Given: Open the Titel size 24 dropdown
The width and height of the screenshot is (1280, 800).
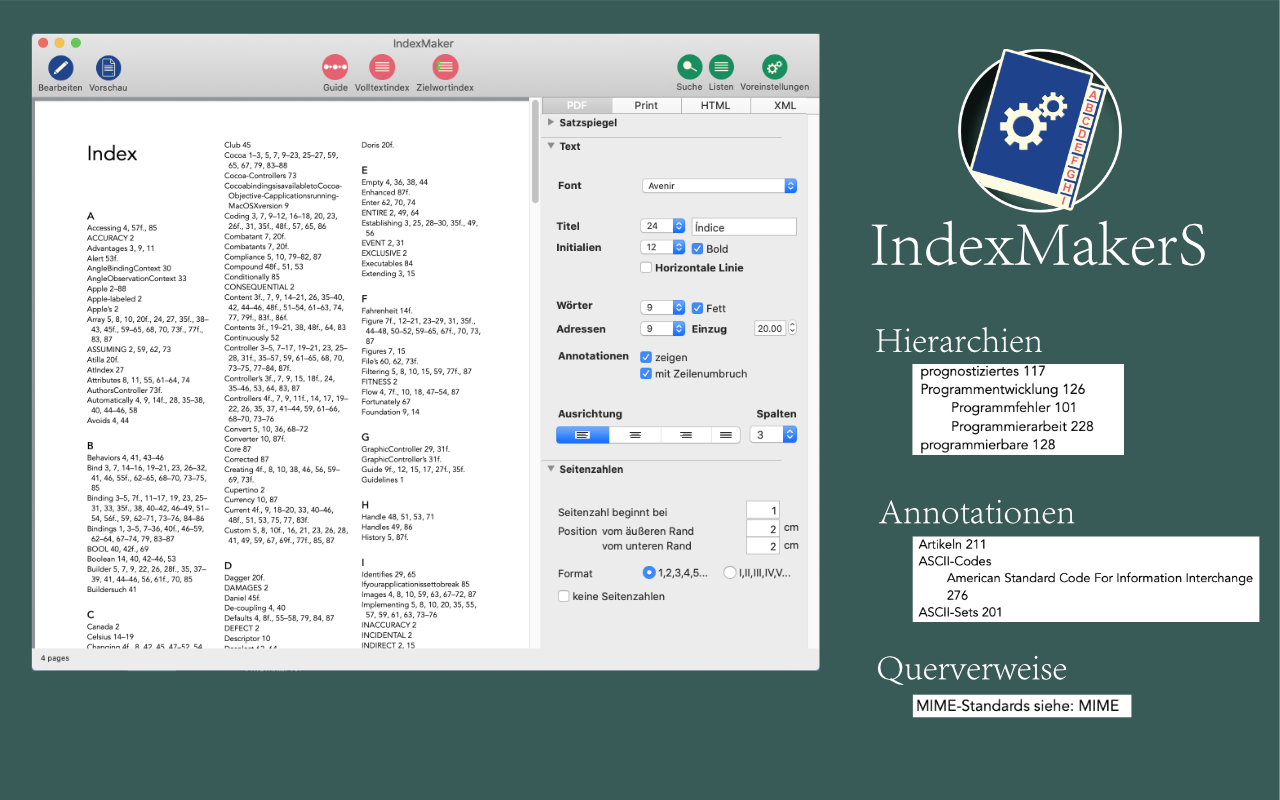Looking at the screenshot, I should pyautogui.click(x=664, y=226).
